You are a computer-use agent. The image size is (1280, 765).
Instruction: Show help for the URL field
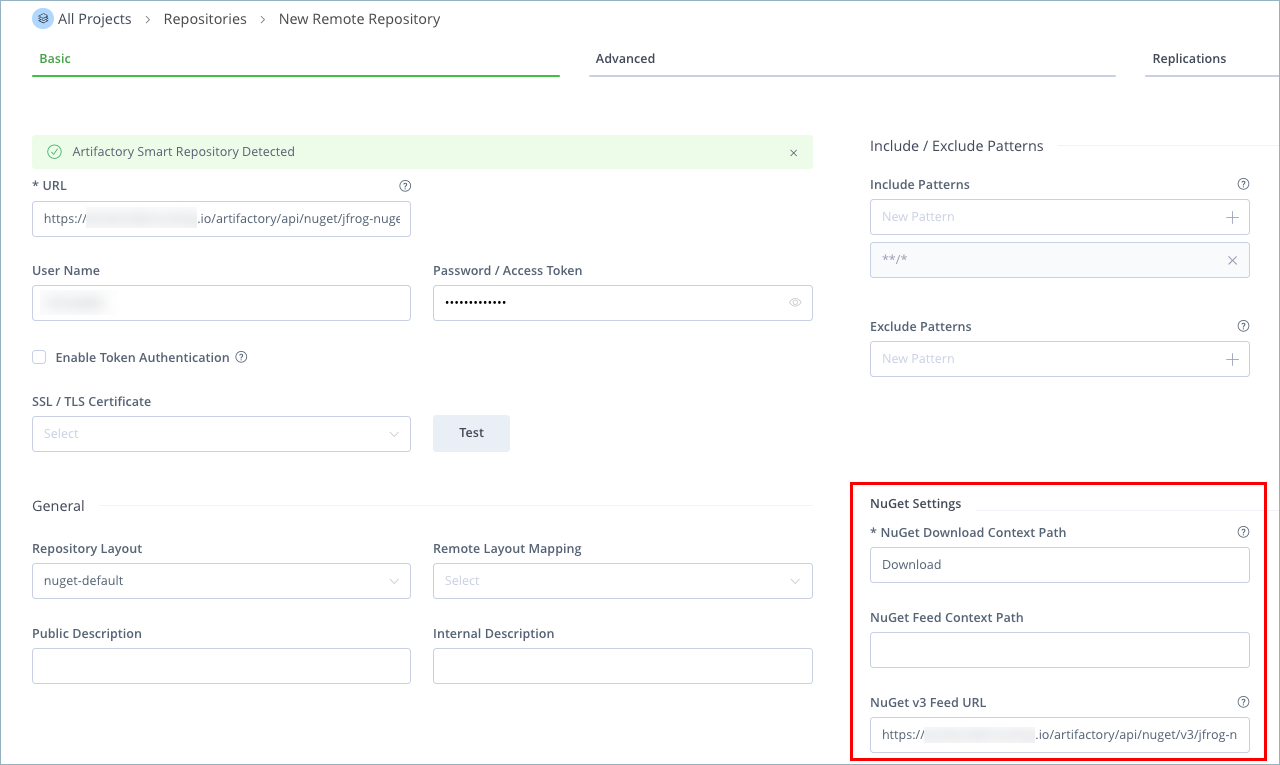[x=405, y=186]
